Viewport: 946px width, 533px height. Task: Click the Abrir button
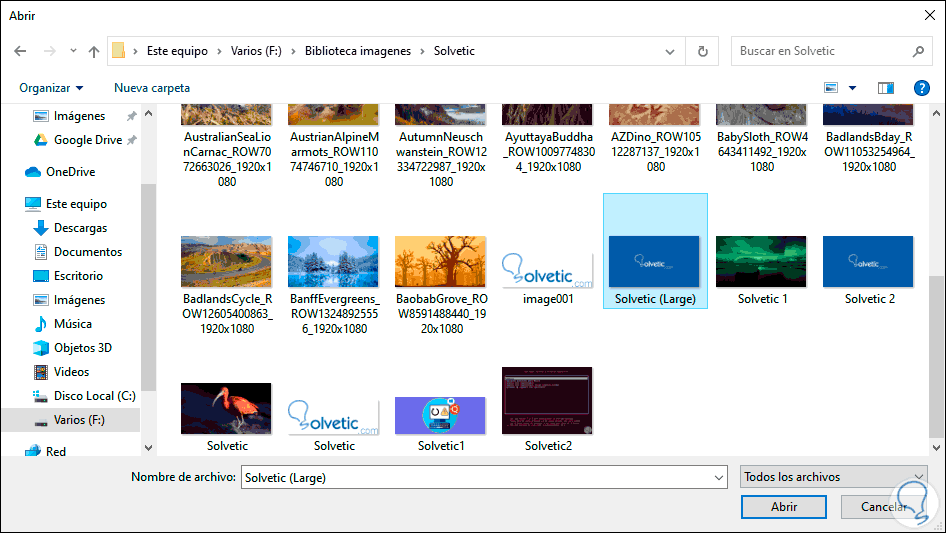click(784, 507)
